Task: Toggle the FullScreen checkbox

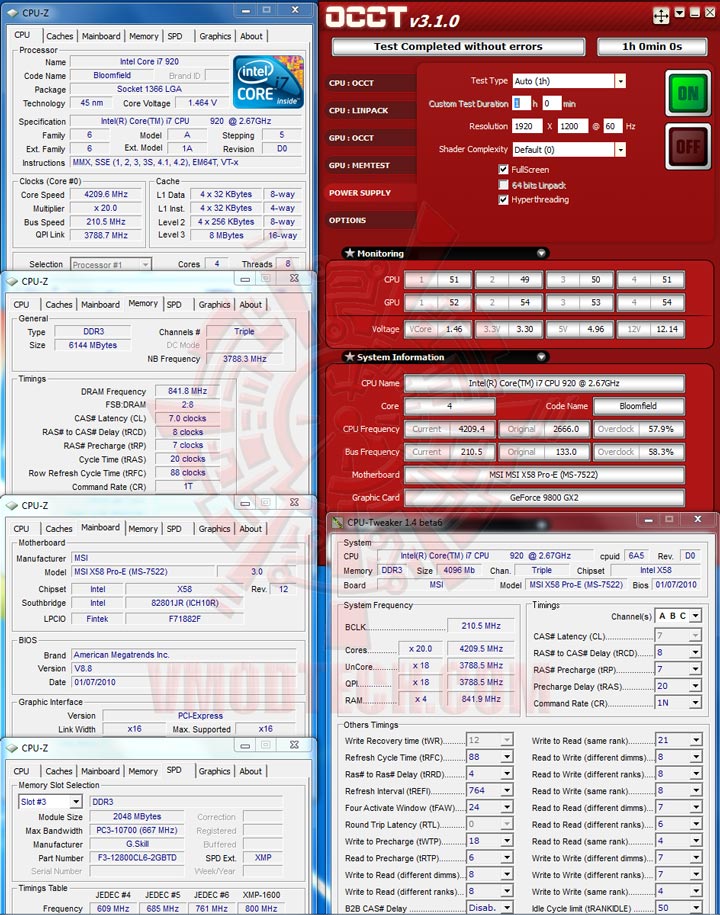Action: 503,169
